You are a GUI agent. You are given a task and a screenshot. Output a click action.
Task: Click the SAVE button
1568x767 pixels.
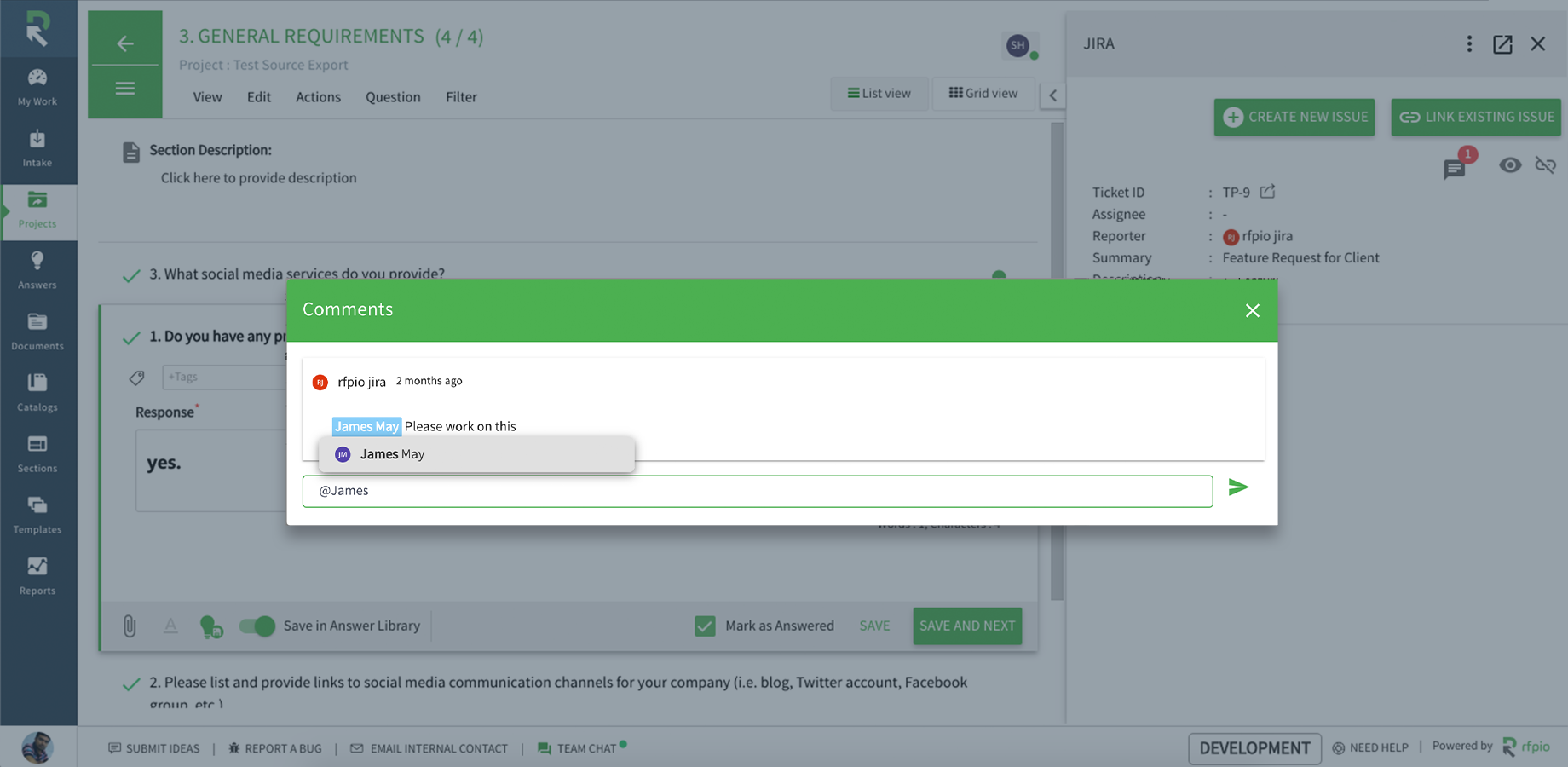tap(874, 626)
